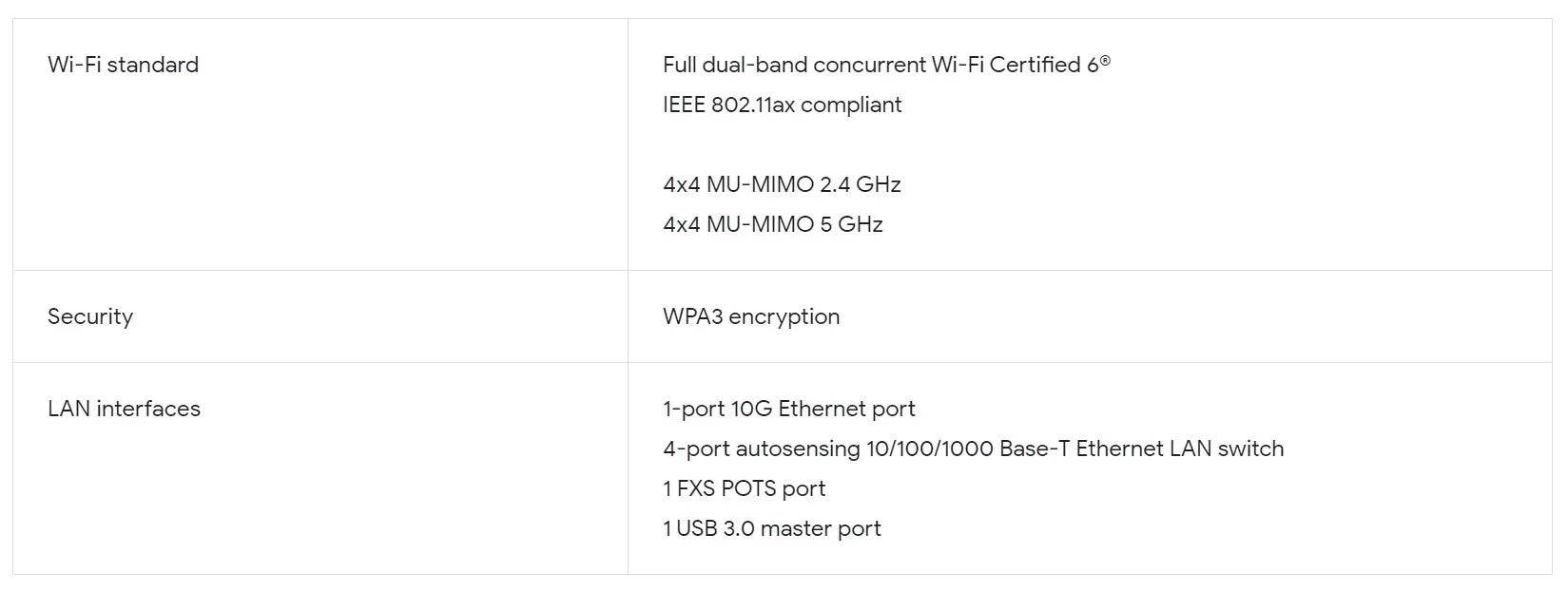Click the 4x4 MU-MIMO 2.4 GHz line
1568x592 pixels.
click(x=782, y=184)
